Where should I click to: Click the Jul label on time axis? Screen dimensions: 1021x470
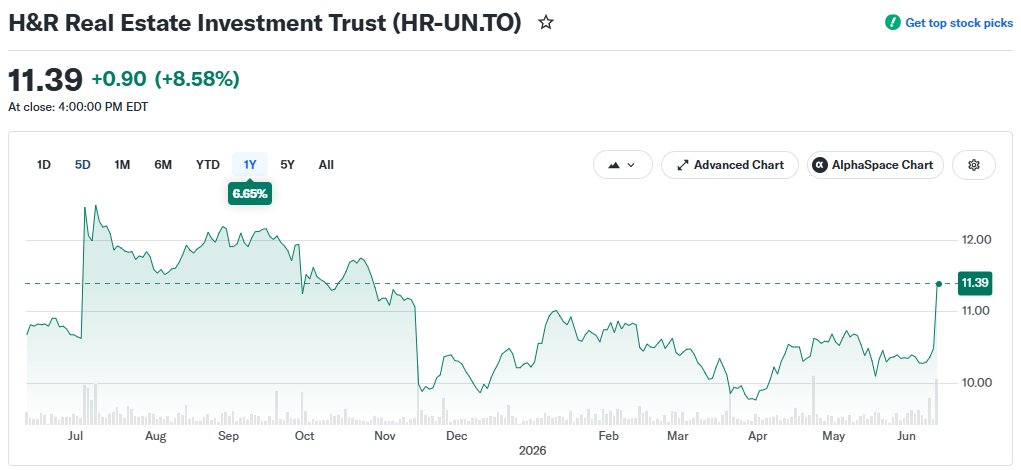click(x=76, y=435)
